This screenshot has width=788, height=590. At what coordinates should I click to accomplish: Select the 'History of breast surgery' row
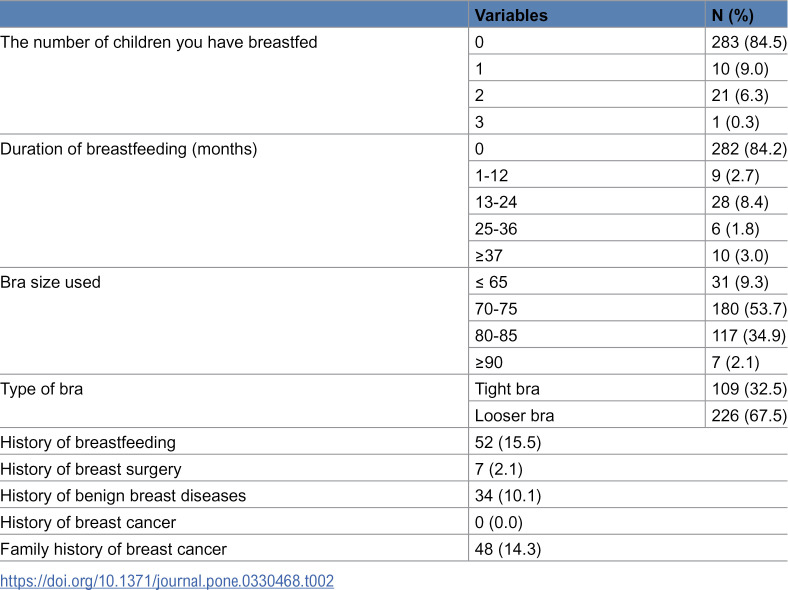click(394, 469)
